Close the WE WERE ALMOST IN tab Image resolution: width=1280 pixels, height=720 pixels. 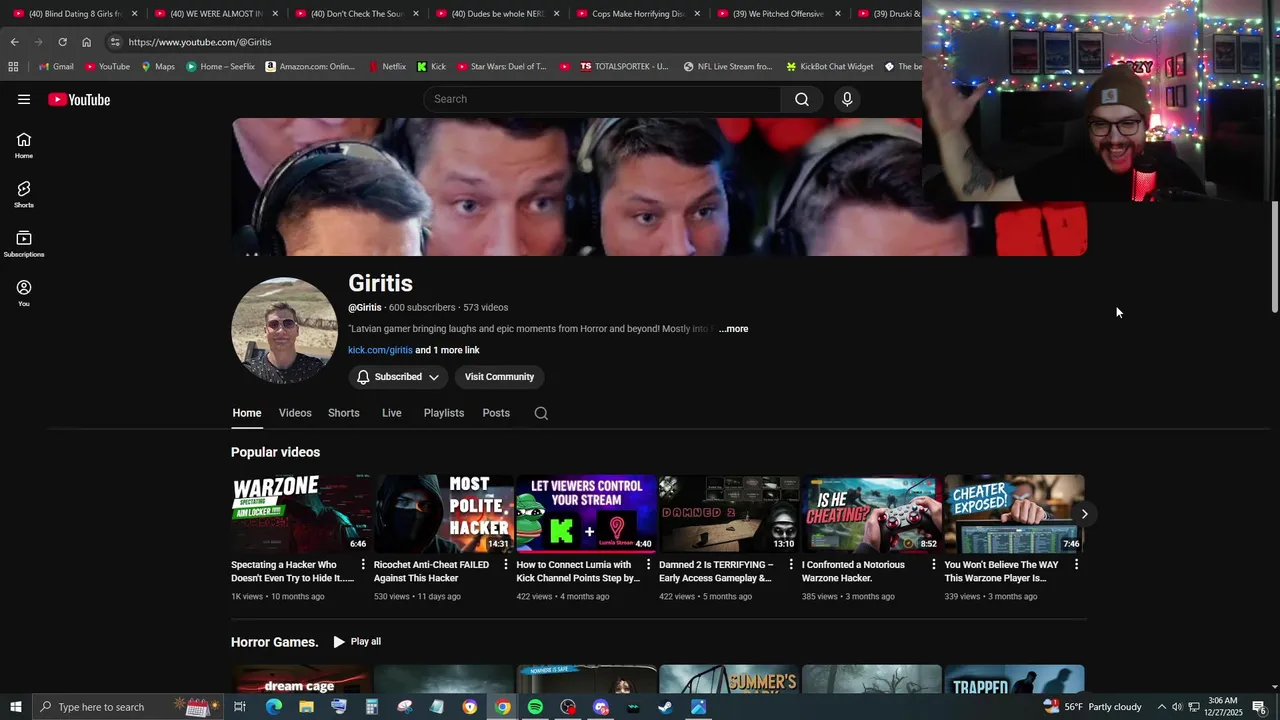(x=275, y=14)
